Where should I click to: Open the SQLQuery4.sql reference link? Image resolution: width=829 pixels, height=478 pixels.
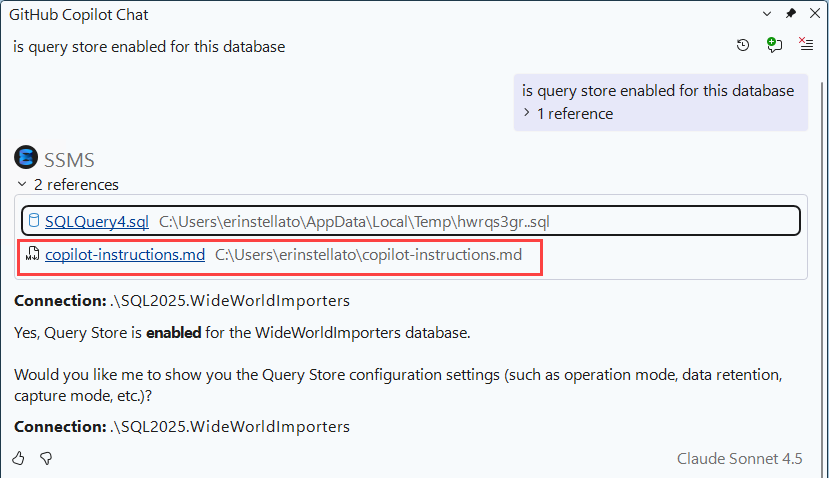point(96,221)
